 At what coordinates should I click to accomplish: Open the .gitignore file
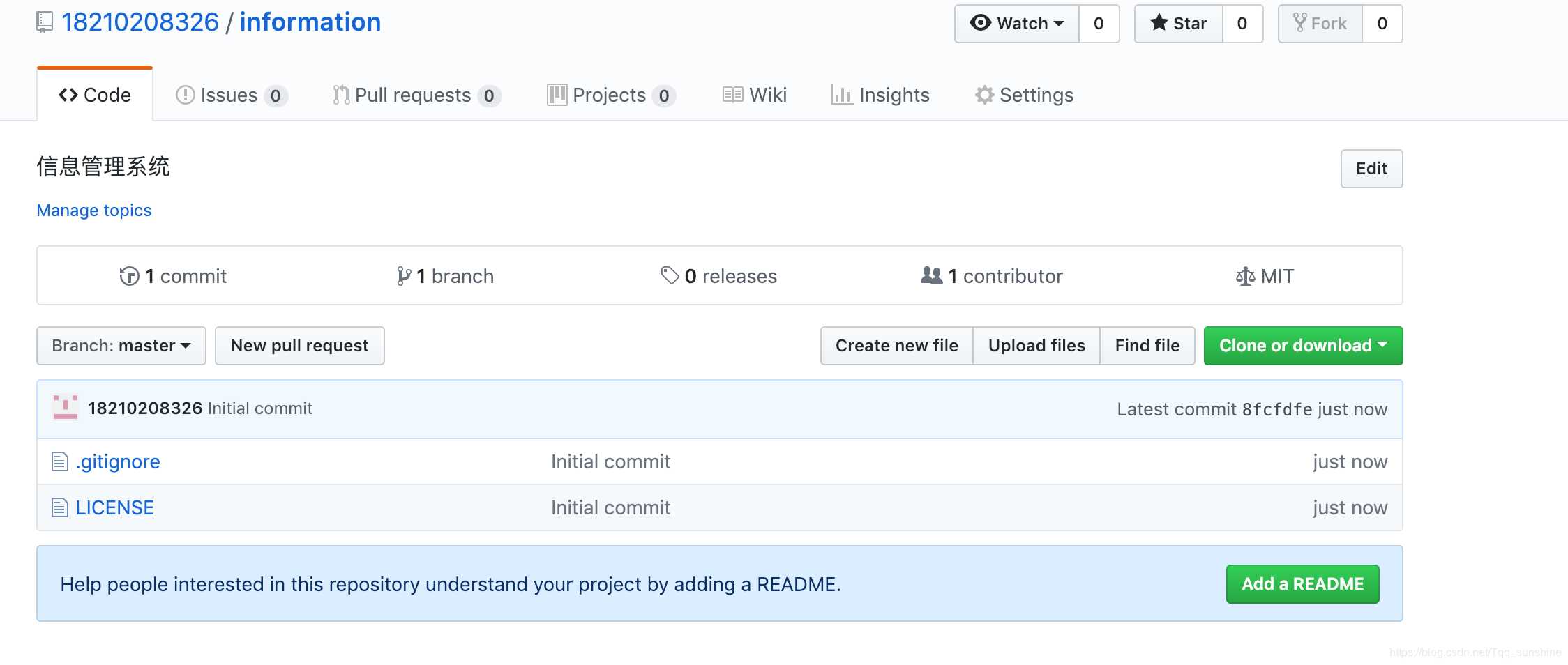[x=118, y=461]
